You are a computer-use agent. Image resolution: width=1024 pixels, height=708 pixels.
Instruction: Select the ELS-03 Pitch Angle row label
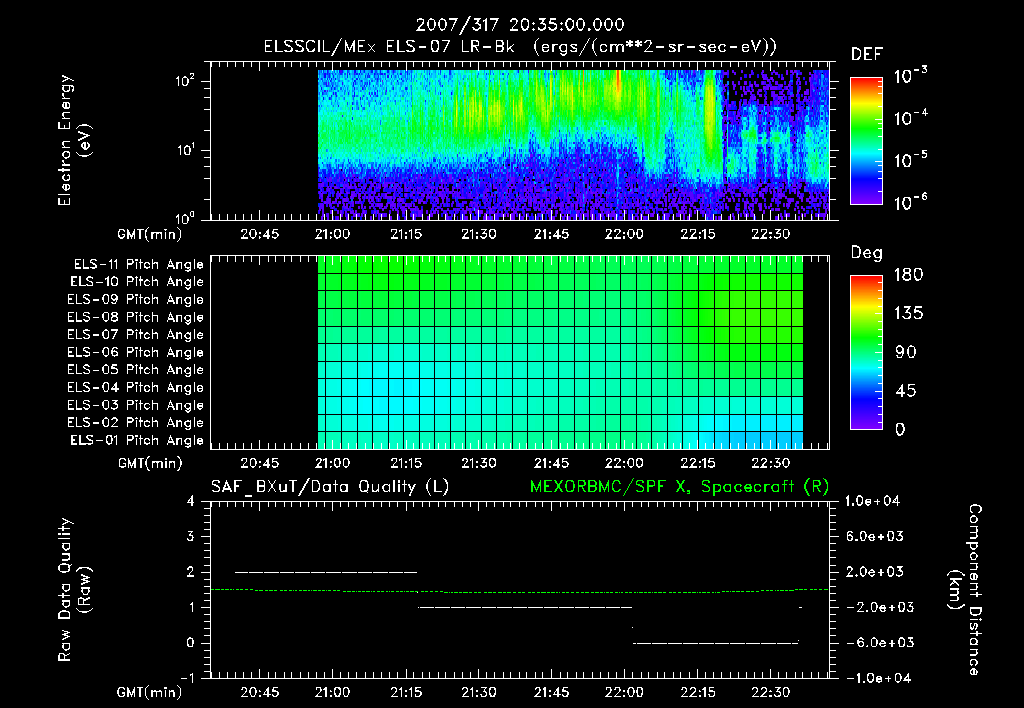click(x=135, y=406)
